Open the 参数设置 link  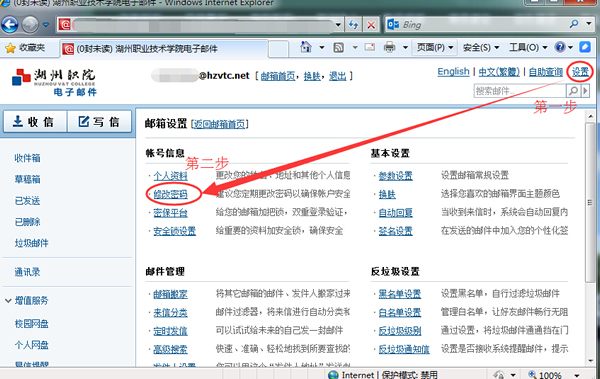point(395,176)
